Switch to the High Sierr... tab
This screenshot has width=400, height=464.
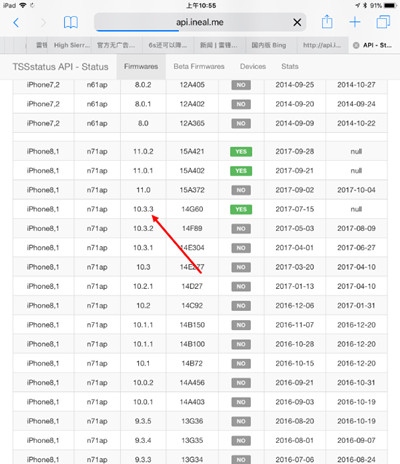click(x=72, y=45)
